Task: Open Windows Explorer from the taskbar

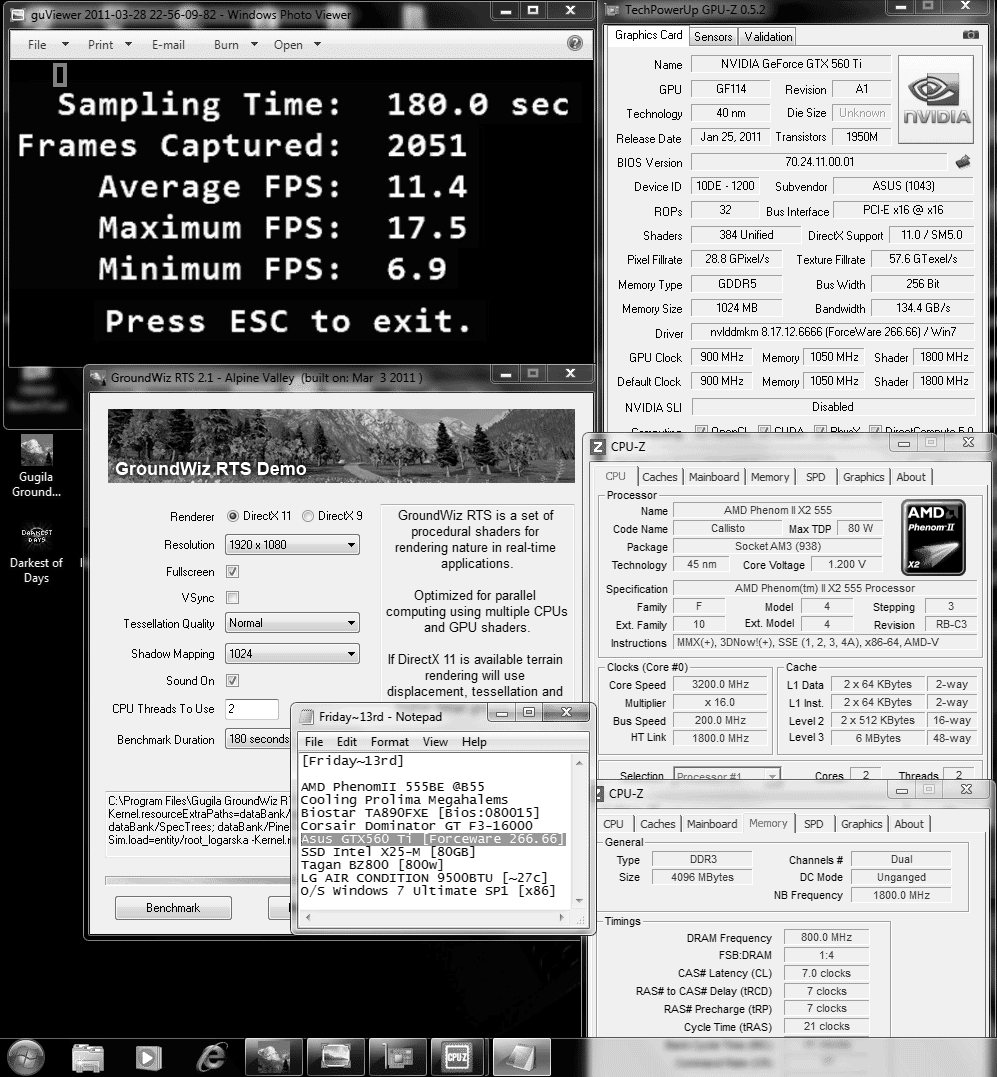Action: pyautogui.click(x=88, y=1058)
